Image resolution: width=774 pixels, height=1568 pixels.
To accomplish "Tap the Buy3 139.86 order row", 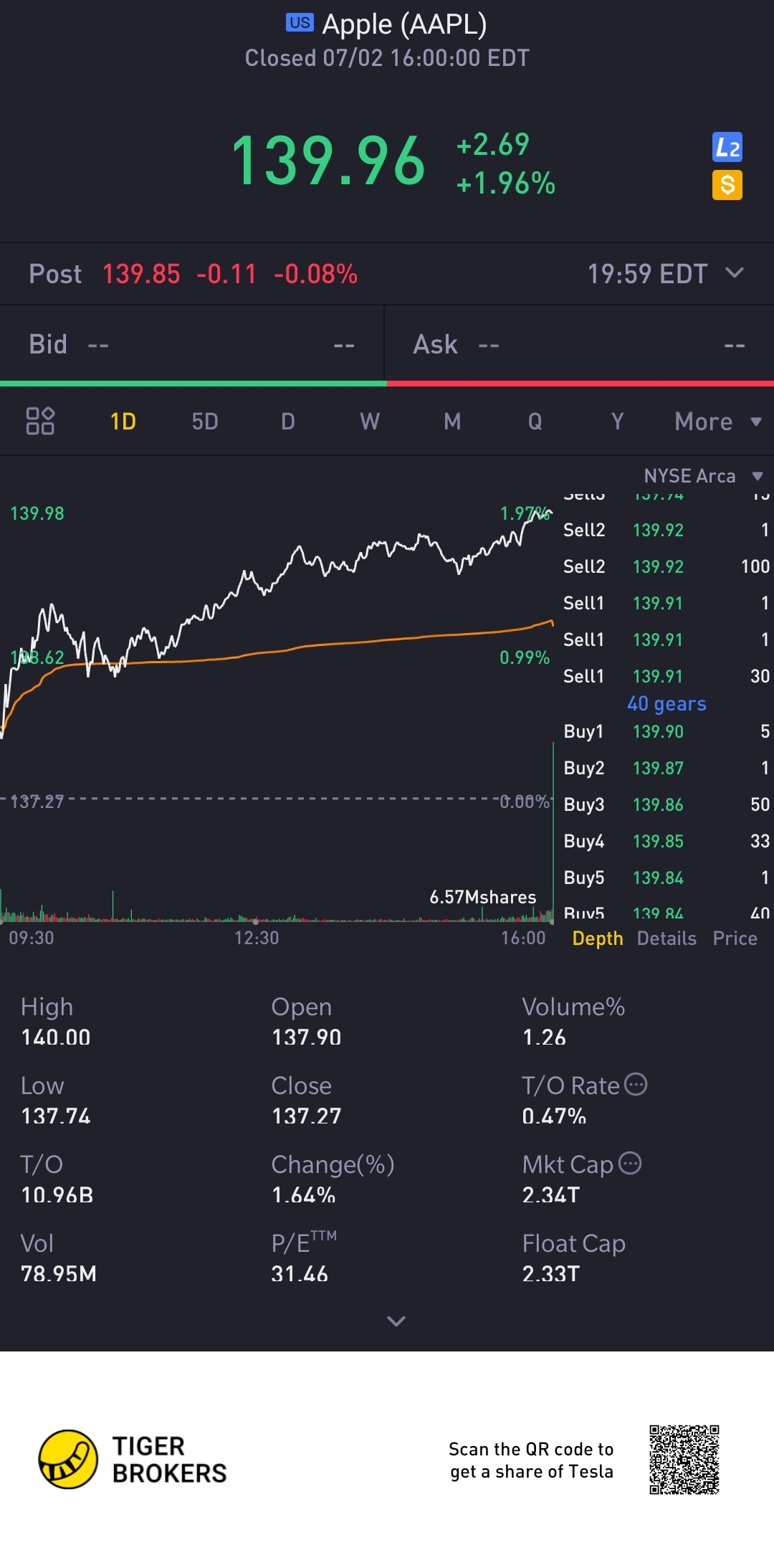I will 666,804.
